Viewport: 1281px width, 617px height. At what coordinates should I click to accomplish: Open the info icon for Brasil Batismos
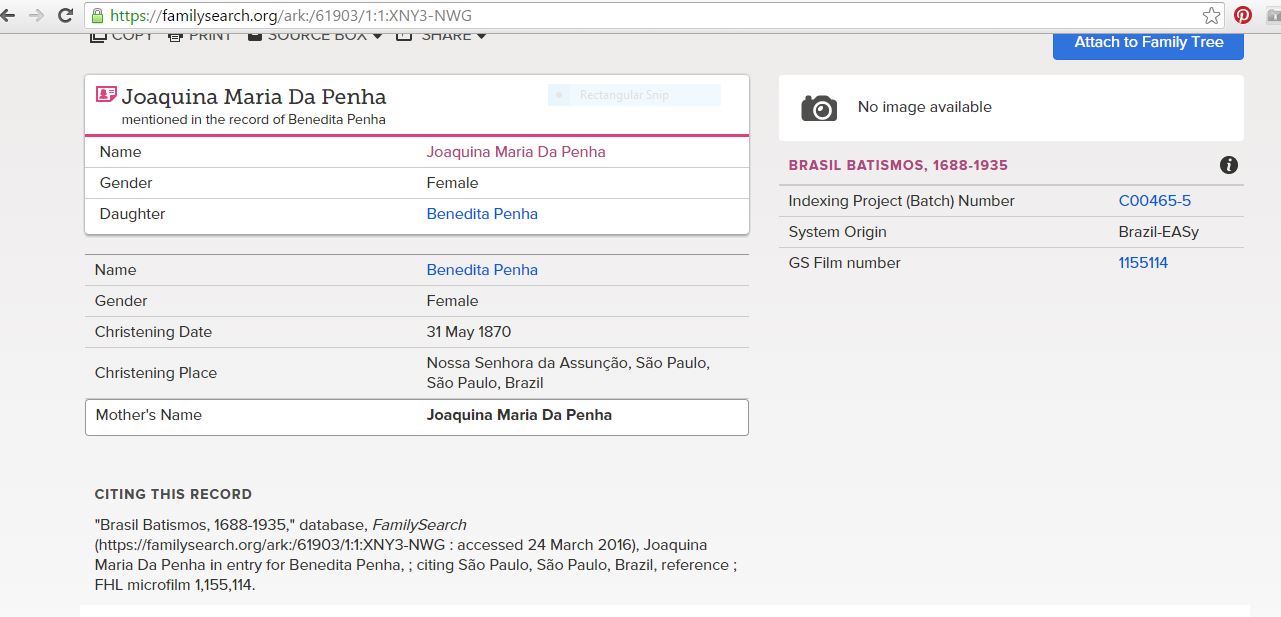click(1229, 165)
